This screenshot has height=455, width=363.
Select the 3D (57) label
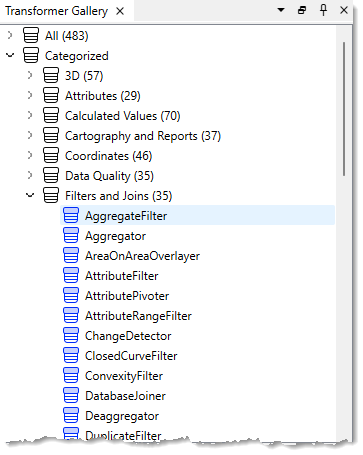coord(84,76)
